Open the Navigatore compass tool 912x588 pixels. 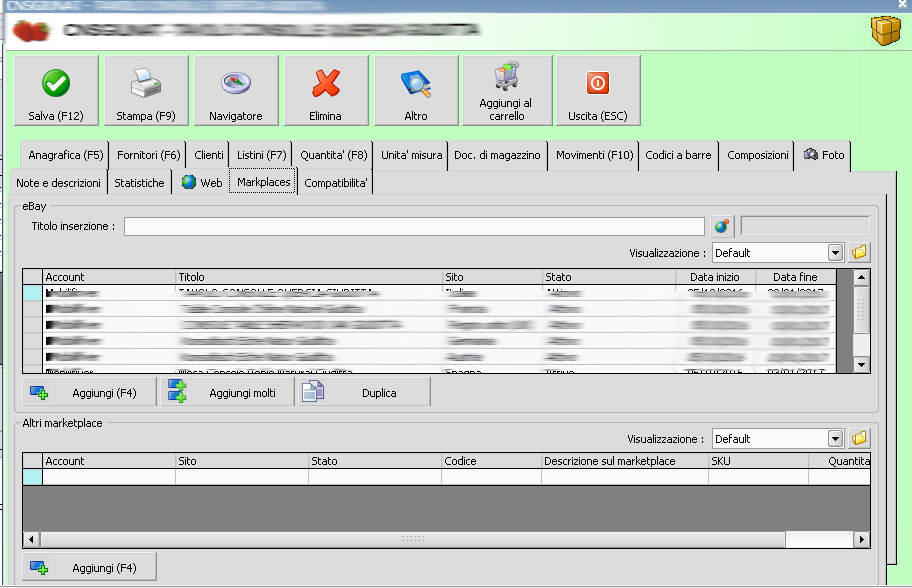(x=236, y=91)
